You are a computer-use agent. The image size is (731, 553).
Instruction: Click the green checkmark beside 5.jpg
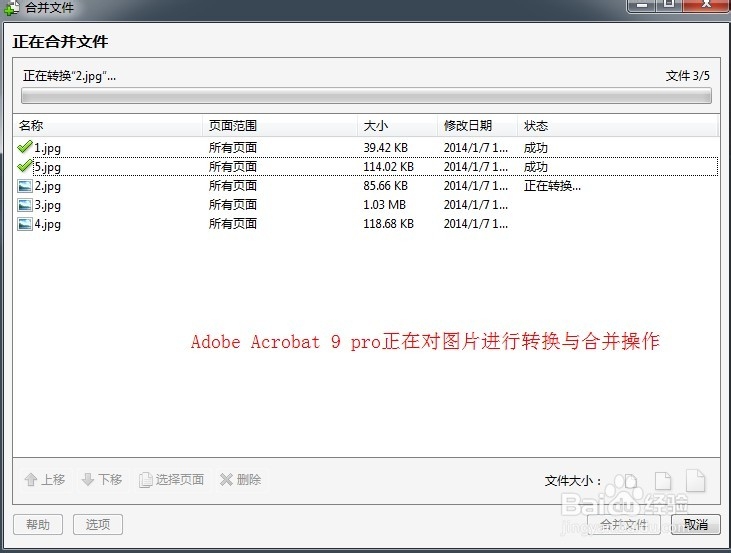coord(25,166)
